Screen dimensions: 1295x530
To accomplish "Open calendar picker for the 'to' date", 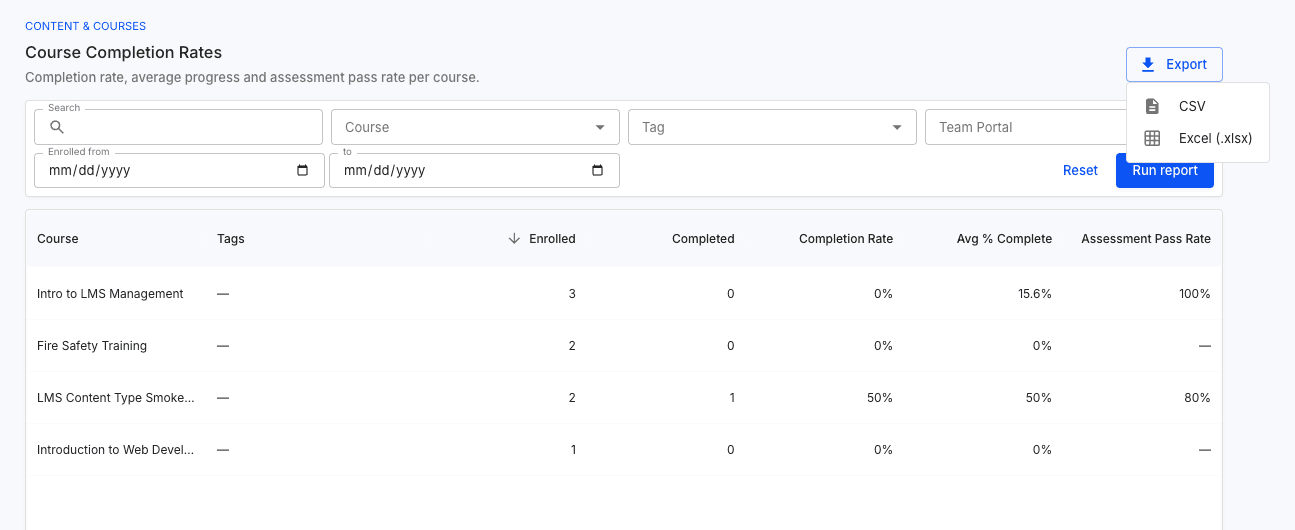I will point(598,170).
